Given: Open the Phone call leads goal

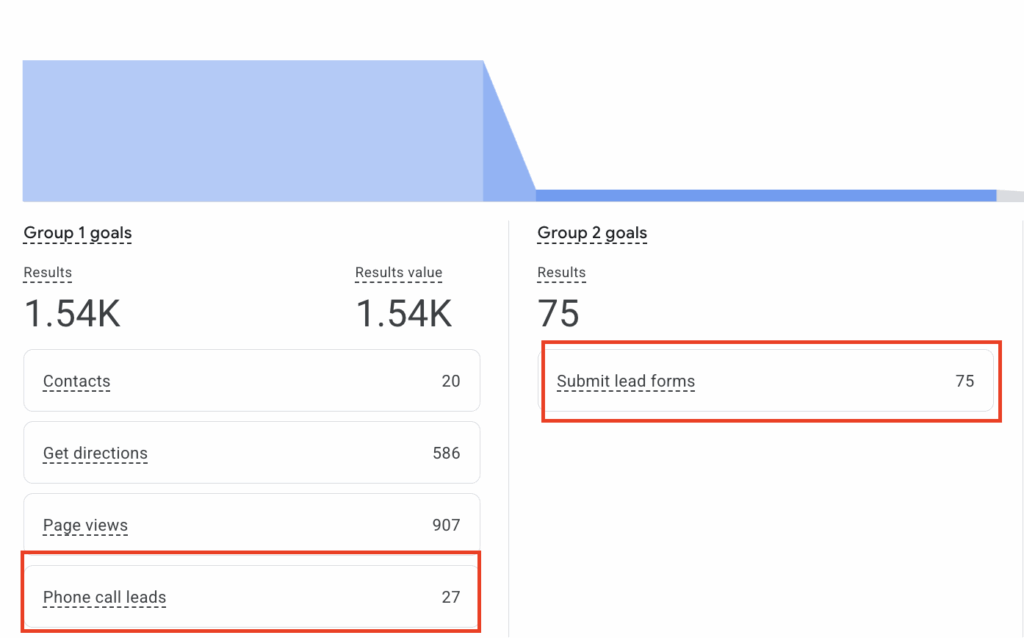Looking at the screenshot, I should 104,597.
